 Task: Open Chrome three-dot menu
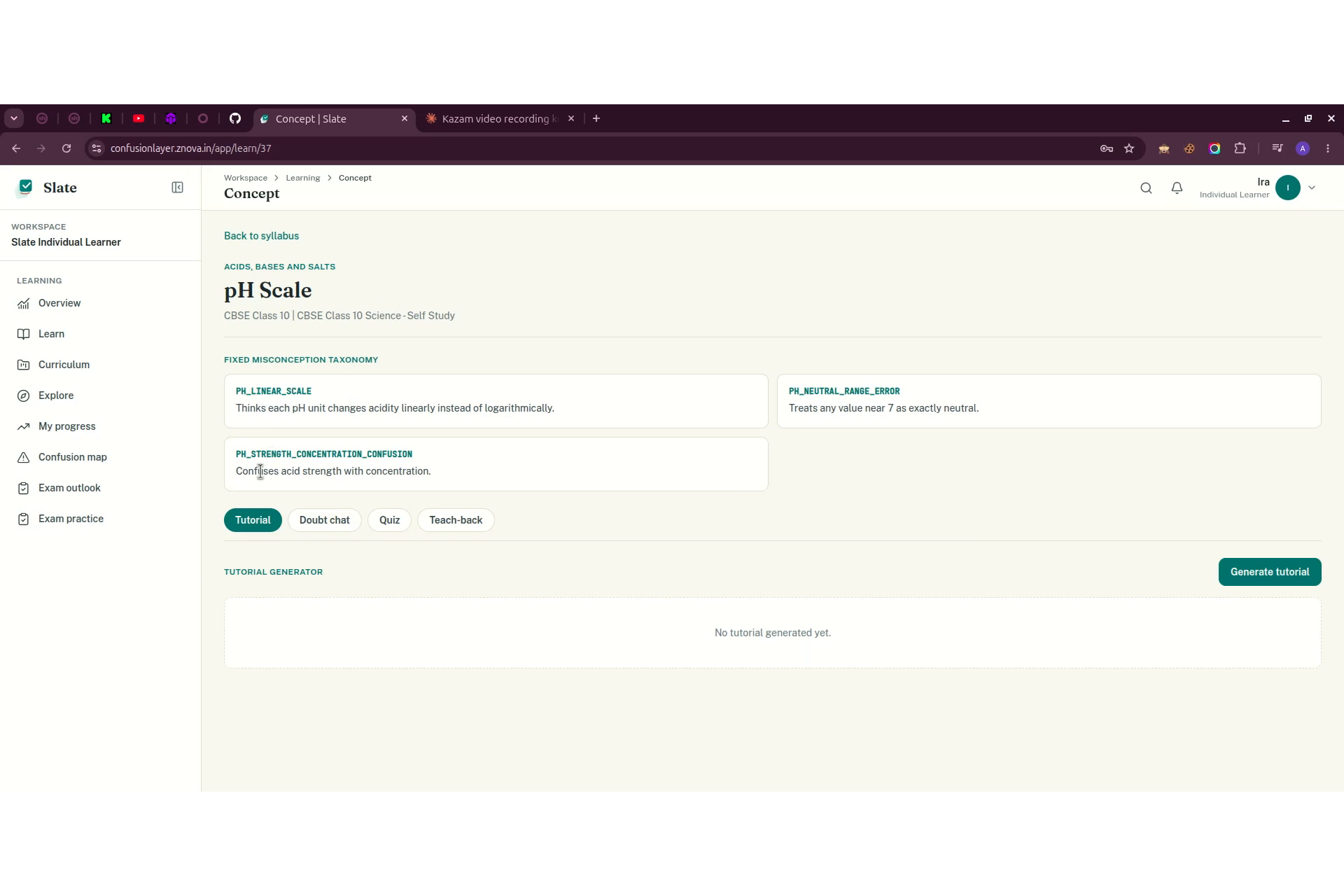click(1328, 148)
